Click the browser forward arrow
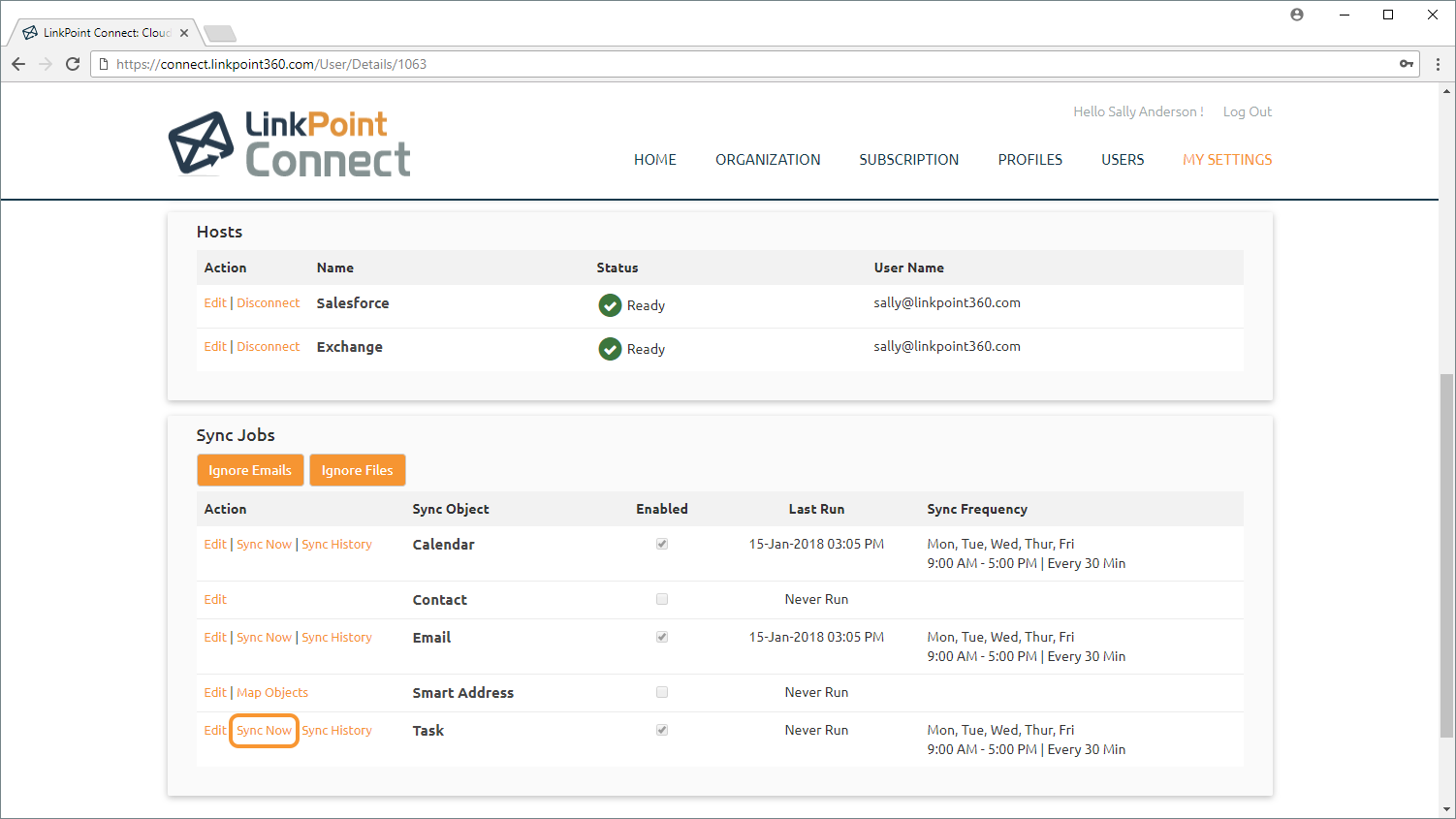The height and width of the screenshot is (819, 1456). pyautogui.click(x=46, y=64)
